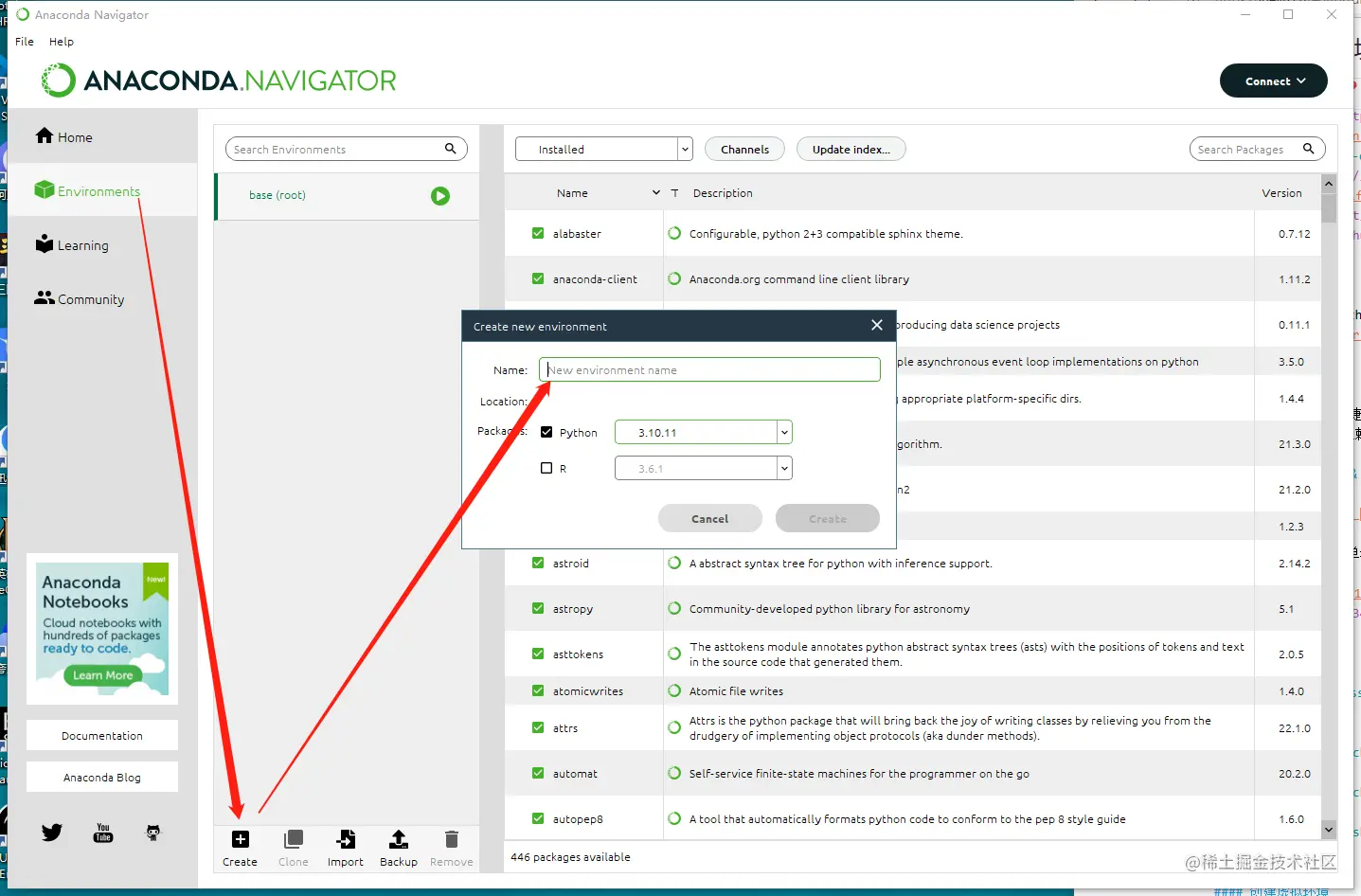
Task: Toggle the astroid package checkbox
Action: click(x=538, y=563)
